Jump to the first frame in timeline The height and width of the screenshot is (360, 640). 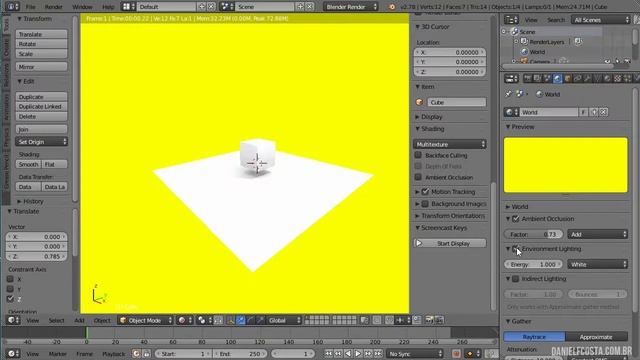[329, 353]
